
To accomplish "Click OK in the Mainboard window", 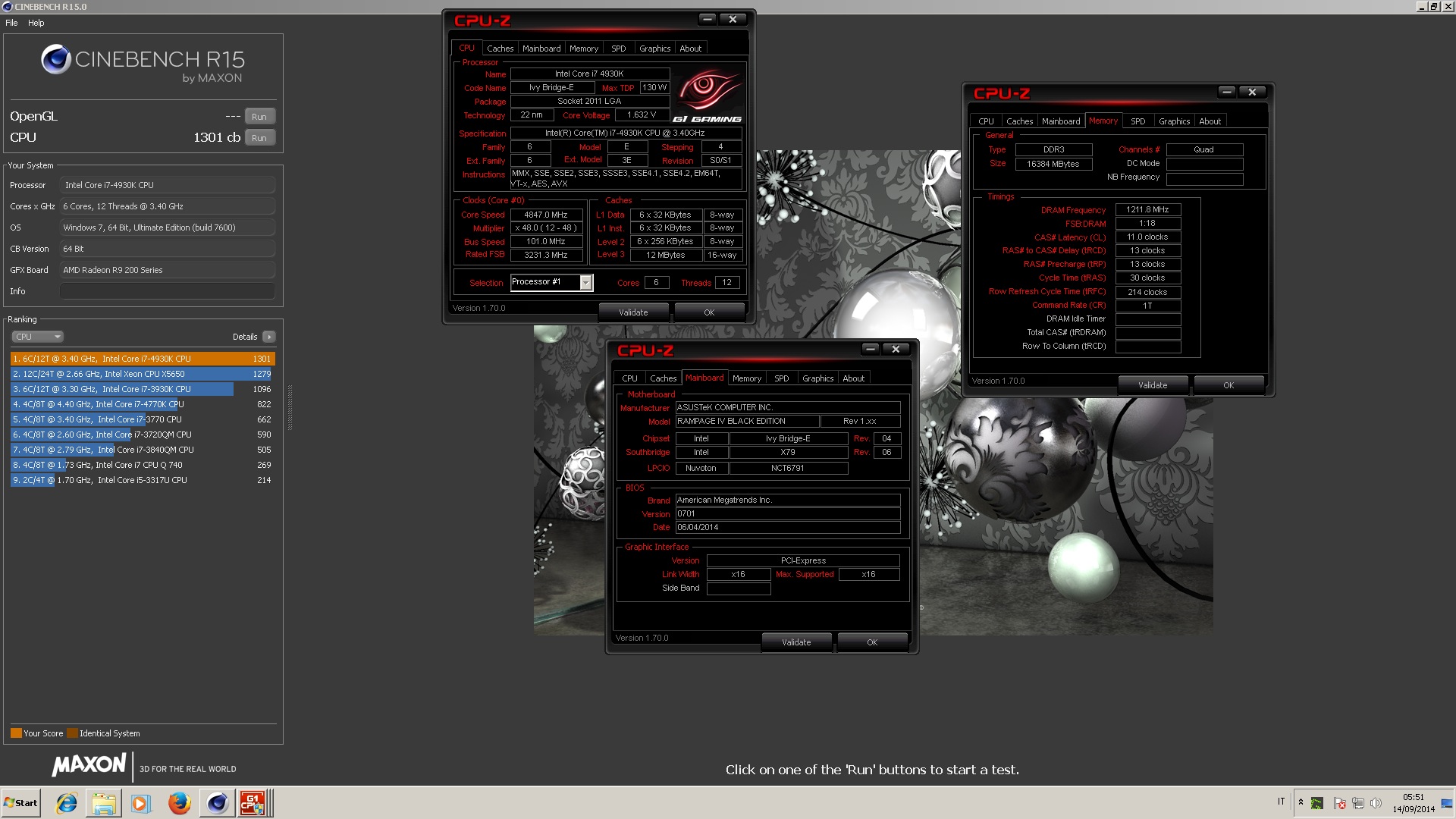I will pyautogui.click(x=872, y=642).
